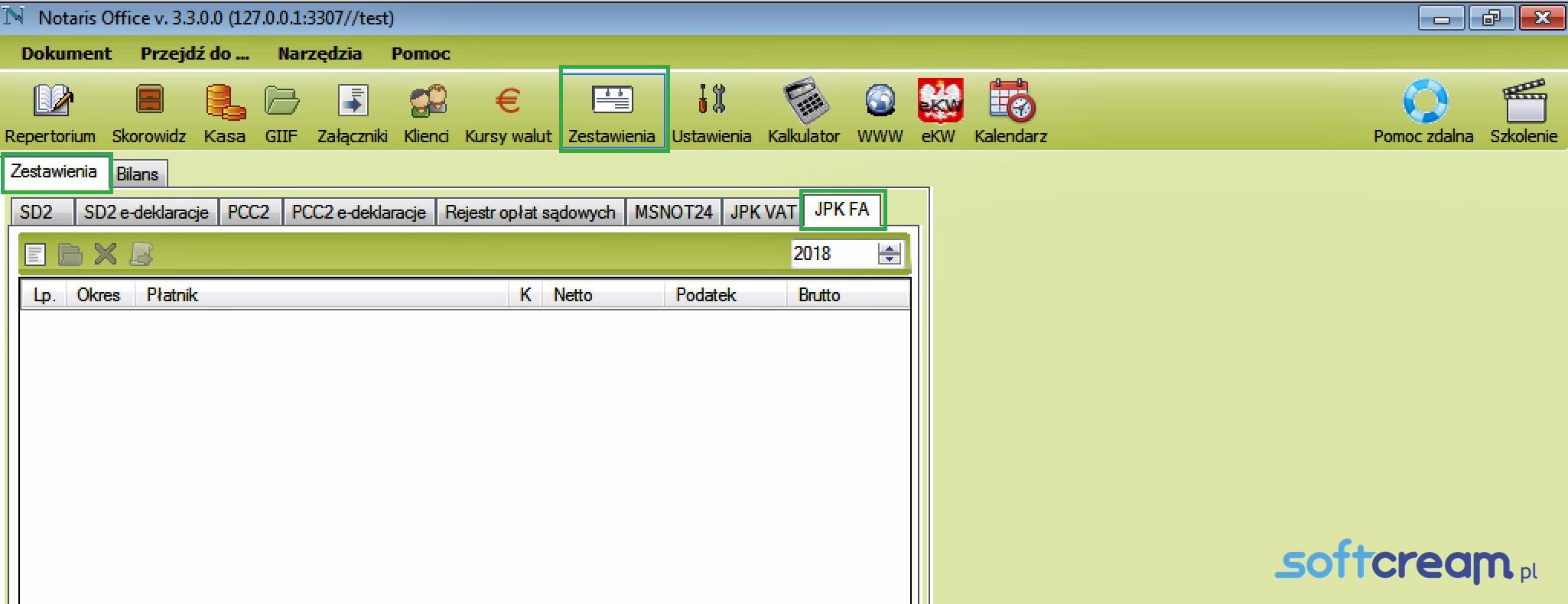Image resolution: width=1568 pixels, height=604 pixels.
Task: Click the open folder icon in JPK FA toolbar
Action: pos(70,254)
